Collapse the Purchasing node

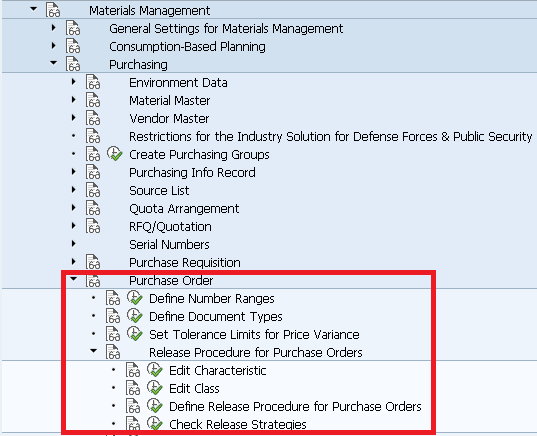[x=53, y=63]
